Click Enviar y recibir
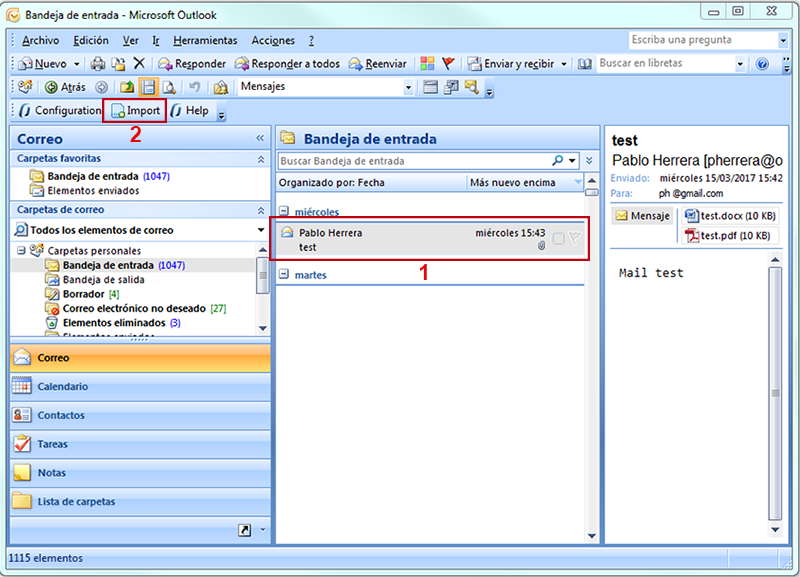Image resolution: width=800 pixels, height=577 pixels. click(x=511, y=64)
